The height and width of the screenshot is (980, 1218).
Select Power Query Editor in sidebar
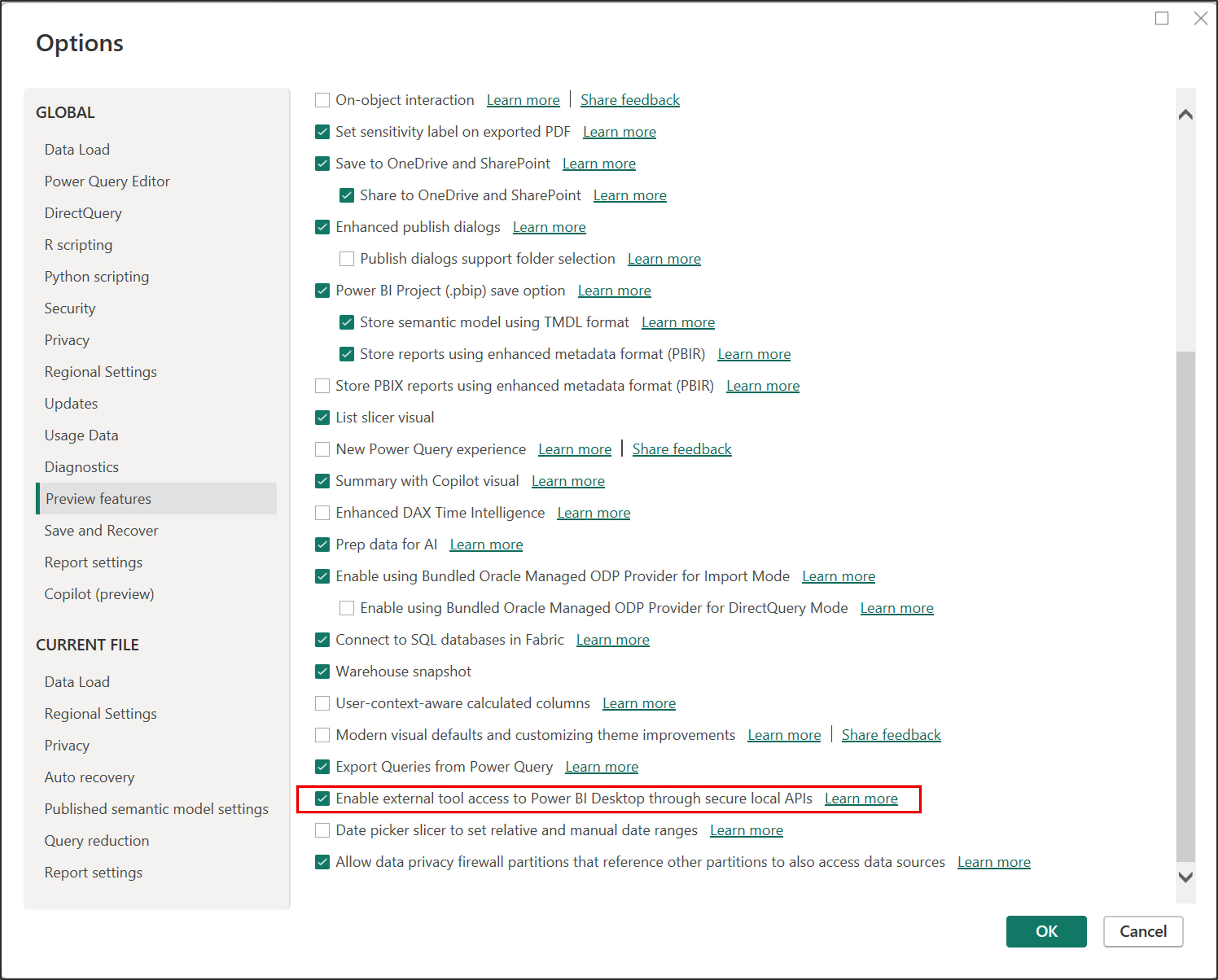(107, 181)
